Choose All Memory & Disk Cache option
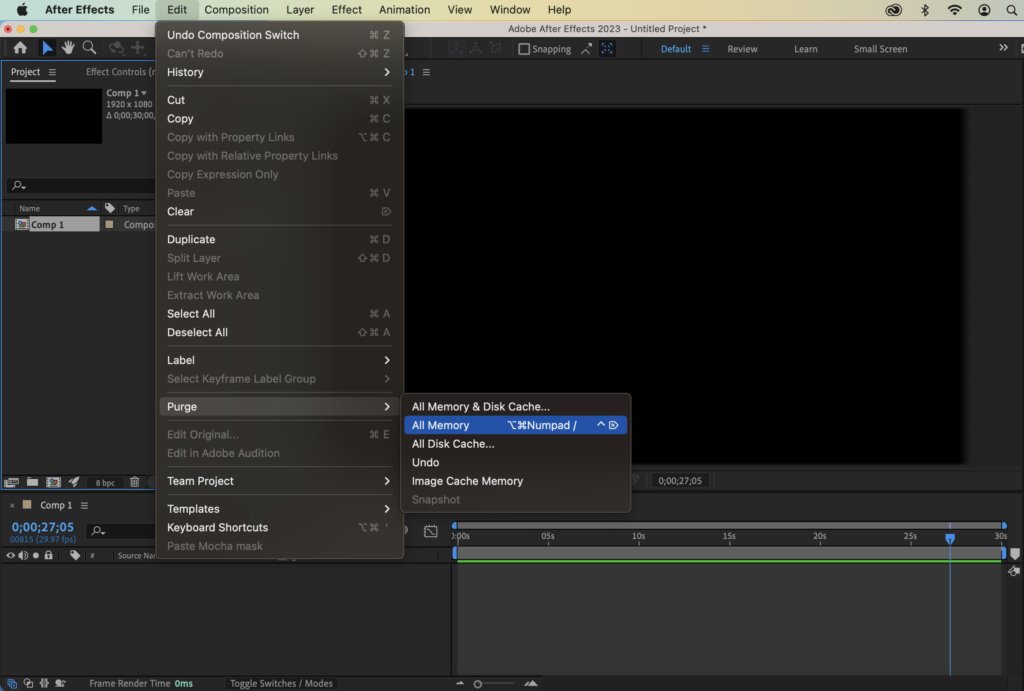The width and height of the screenshot is (1024, 691). coord(515,406)
